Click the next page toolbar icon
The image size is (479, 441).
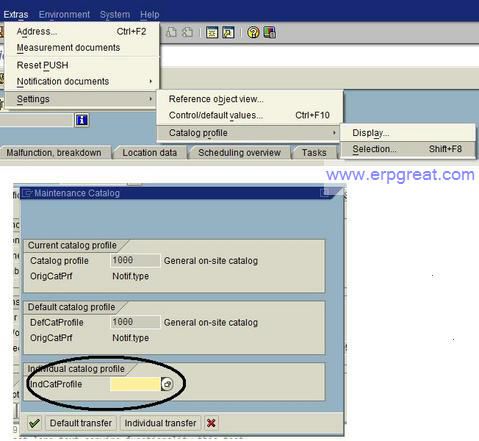[188, 32]
